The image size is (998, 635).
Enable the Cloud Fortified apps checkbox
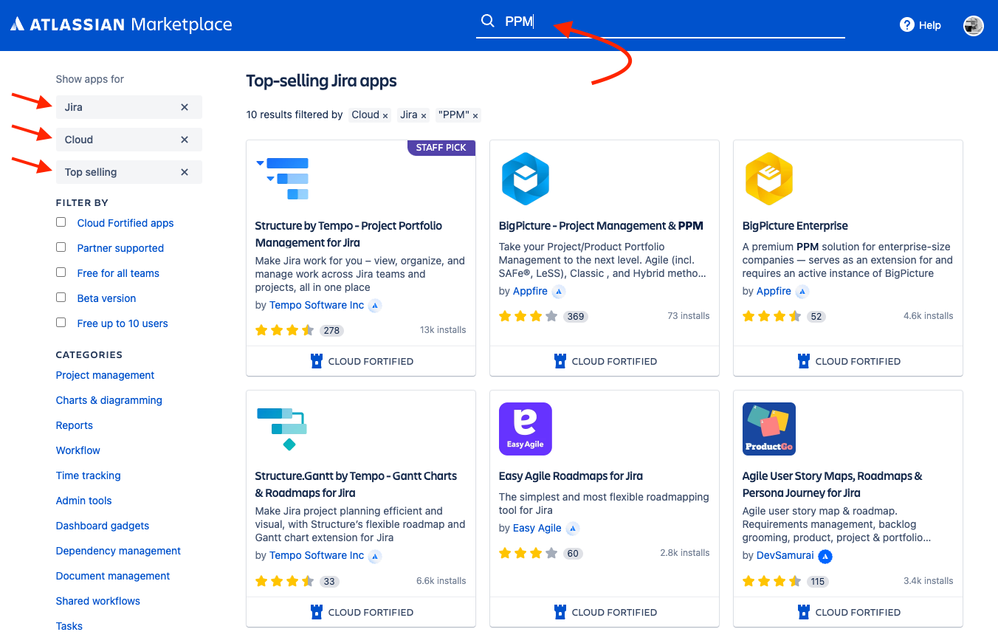(61, 222)
